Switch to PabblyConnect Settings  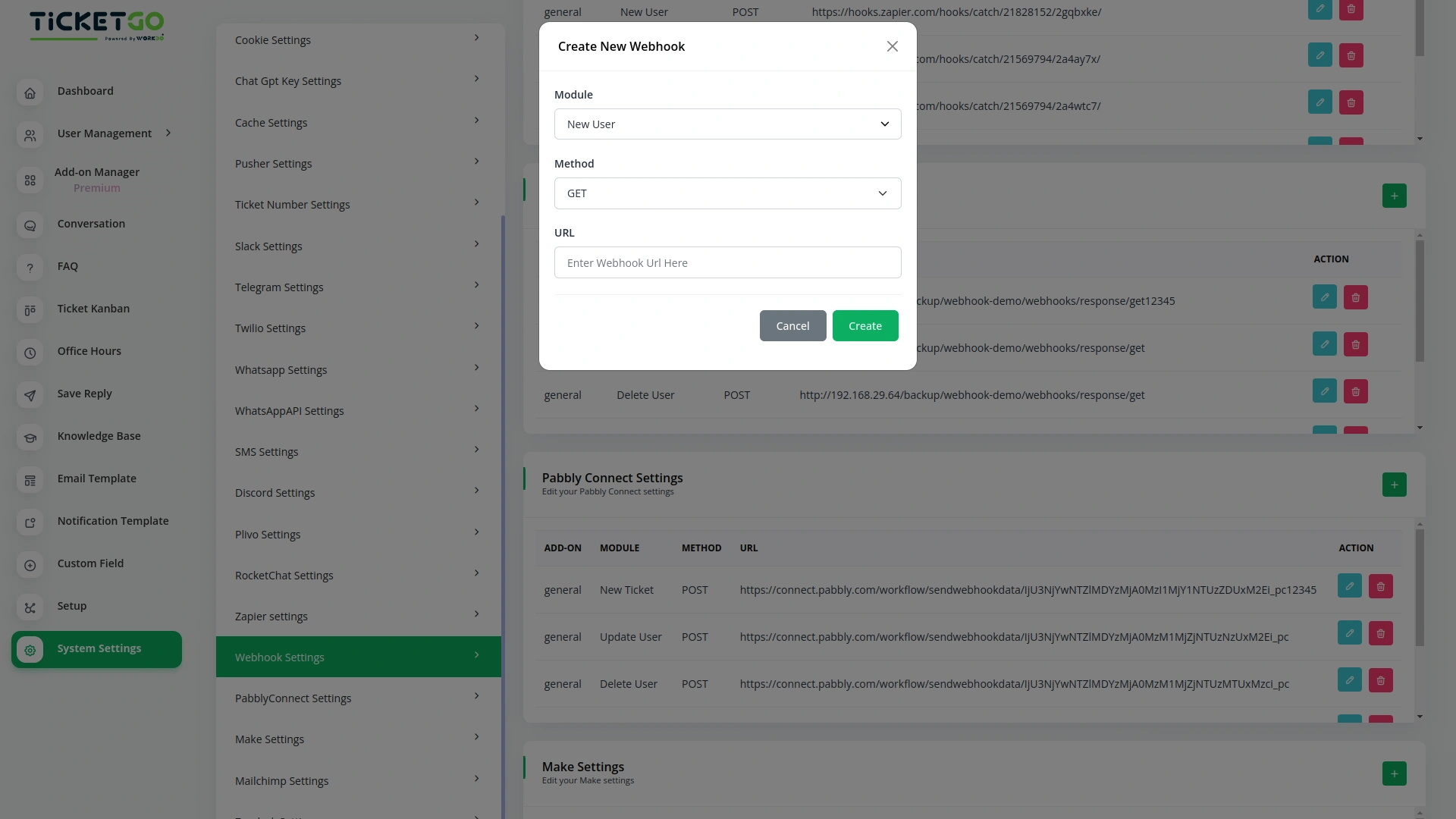(358, 698)
